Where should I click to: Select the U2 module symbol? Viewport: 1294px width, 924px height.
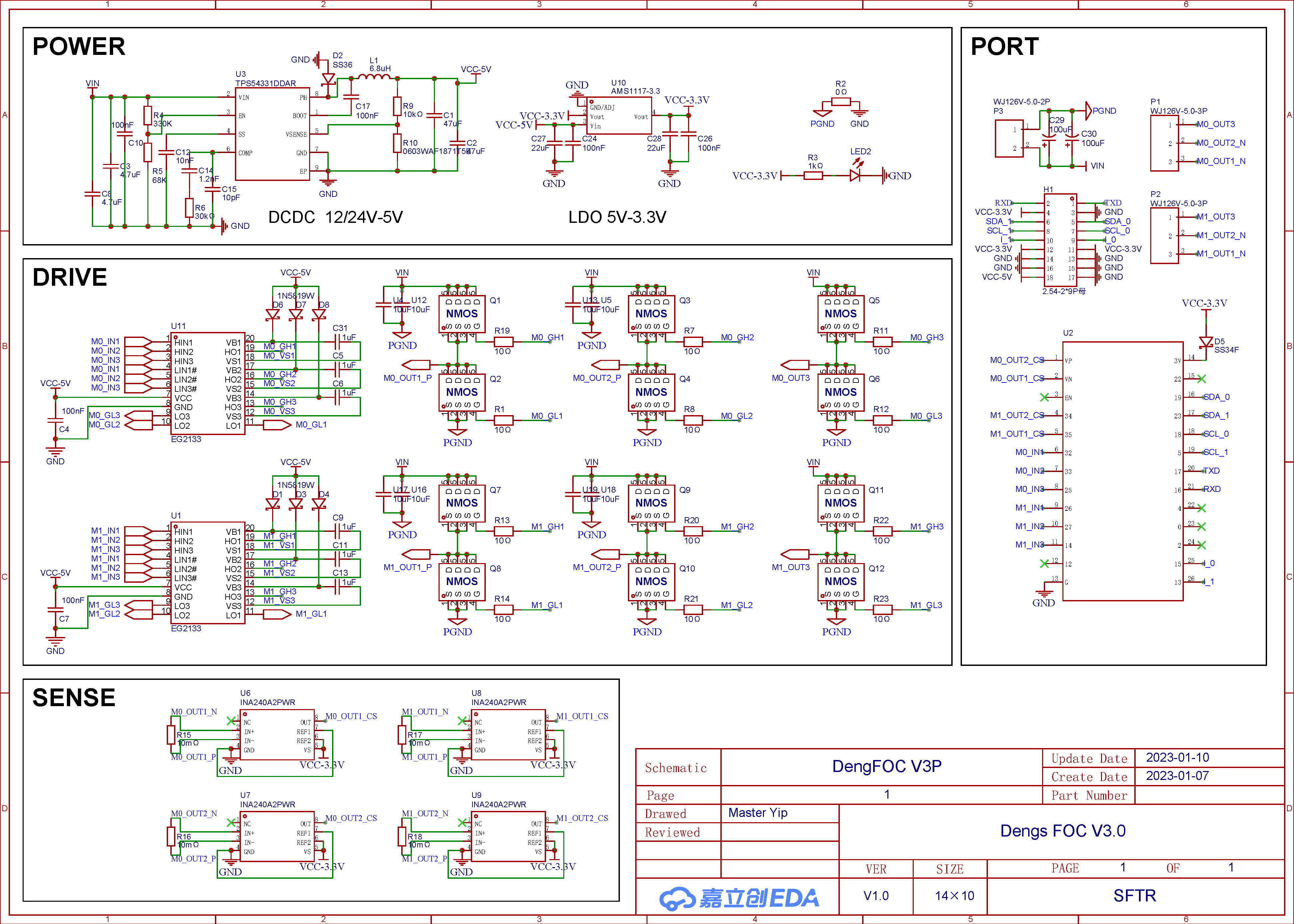click(1123, 471)
